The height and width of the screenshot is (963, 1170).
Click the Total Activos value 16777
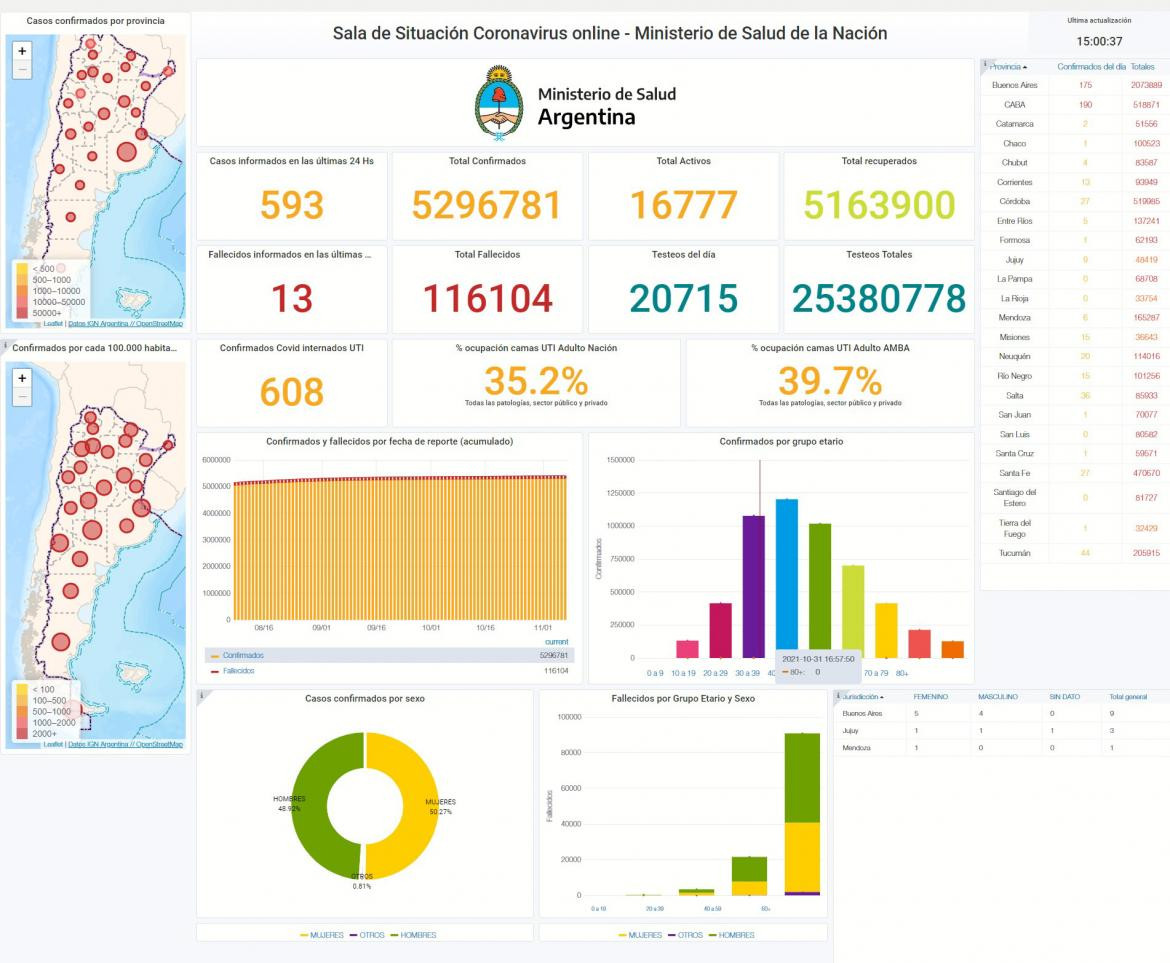tap(683, 205)
